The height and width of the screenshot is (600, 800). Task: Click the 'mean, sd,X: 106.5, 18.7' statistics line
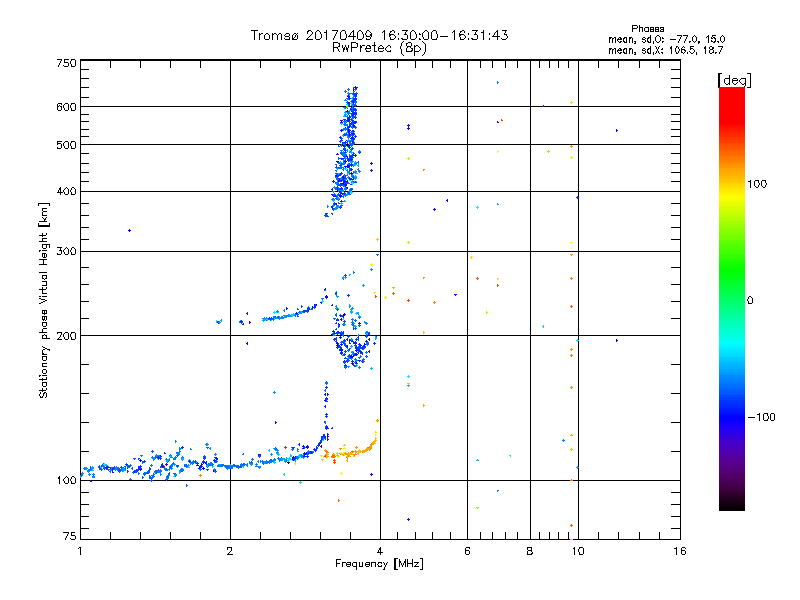(665, 50)
